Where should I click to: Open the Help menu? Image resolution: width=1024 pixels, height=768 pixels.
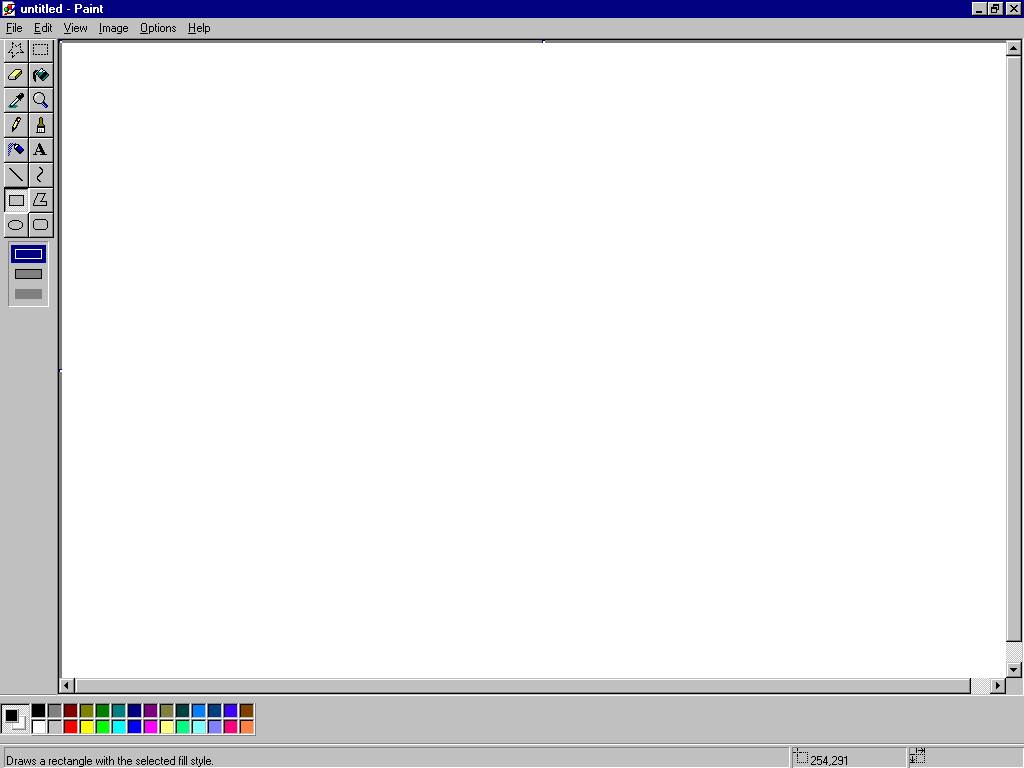tap(199, 28)
